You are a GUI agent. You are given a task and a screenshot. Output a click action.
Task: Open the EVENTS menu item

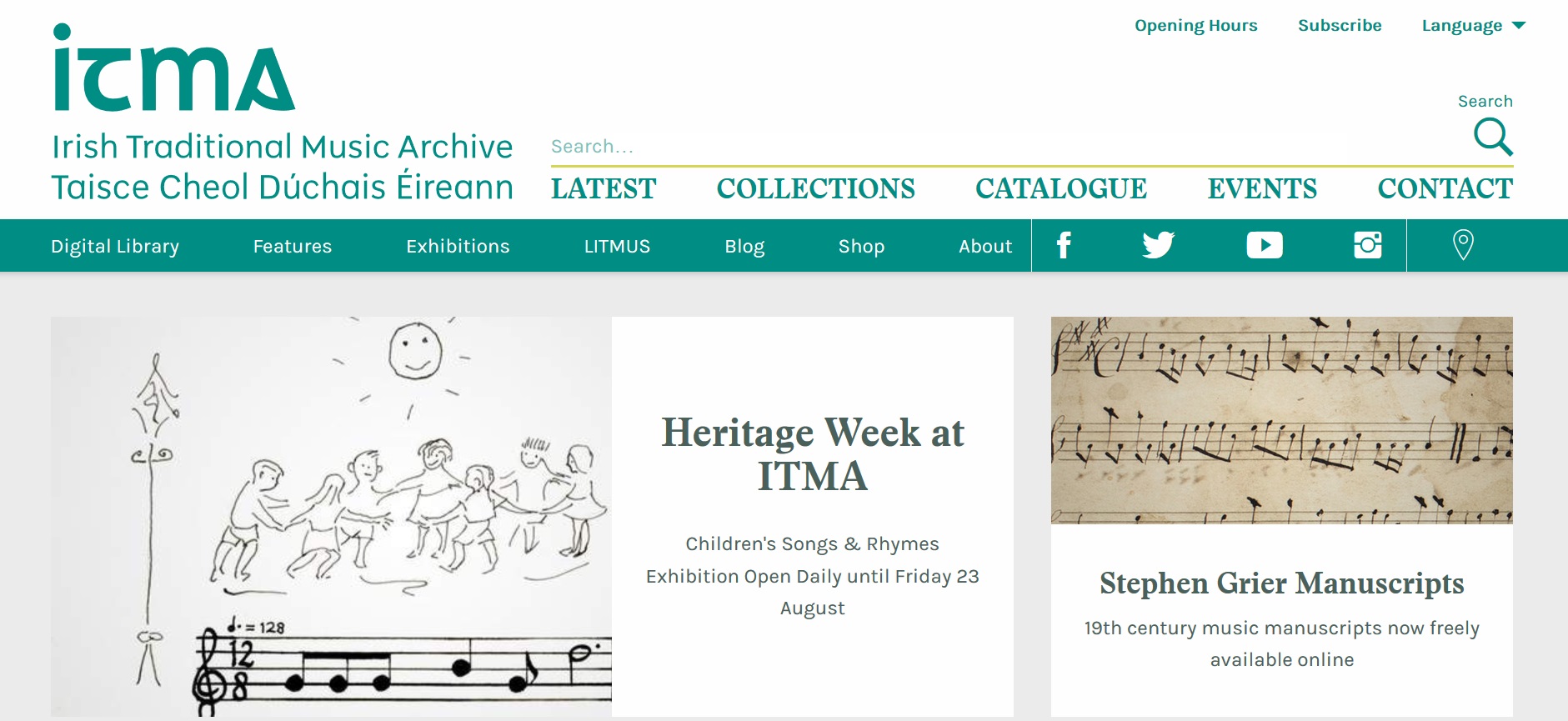click(1262, 188)
